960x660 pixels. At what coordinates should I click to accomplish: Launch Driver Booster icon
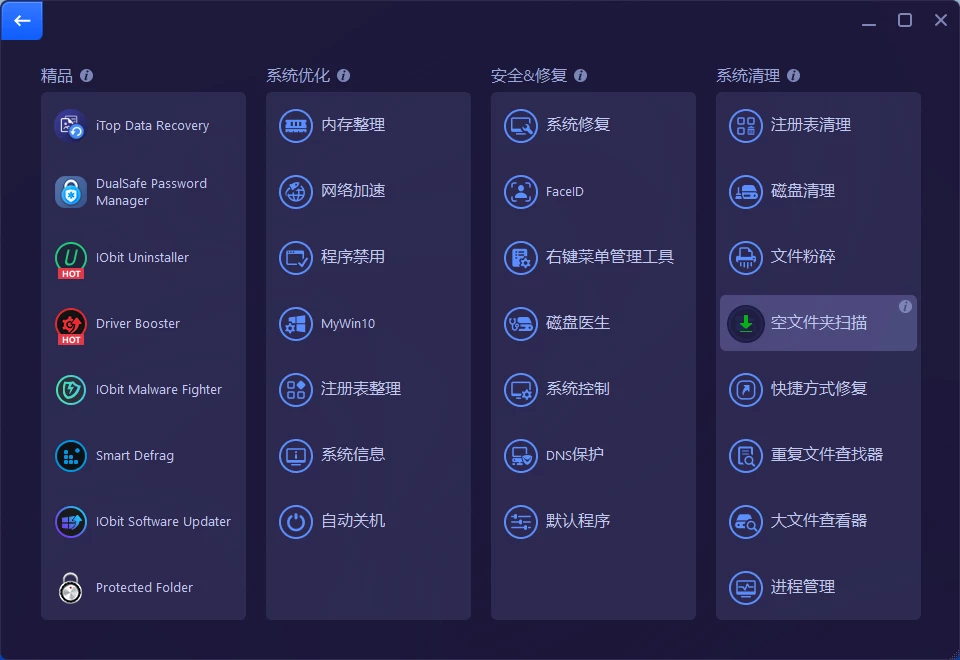pos(71,324)
